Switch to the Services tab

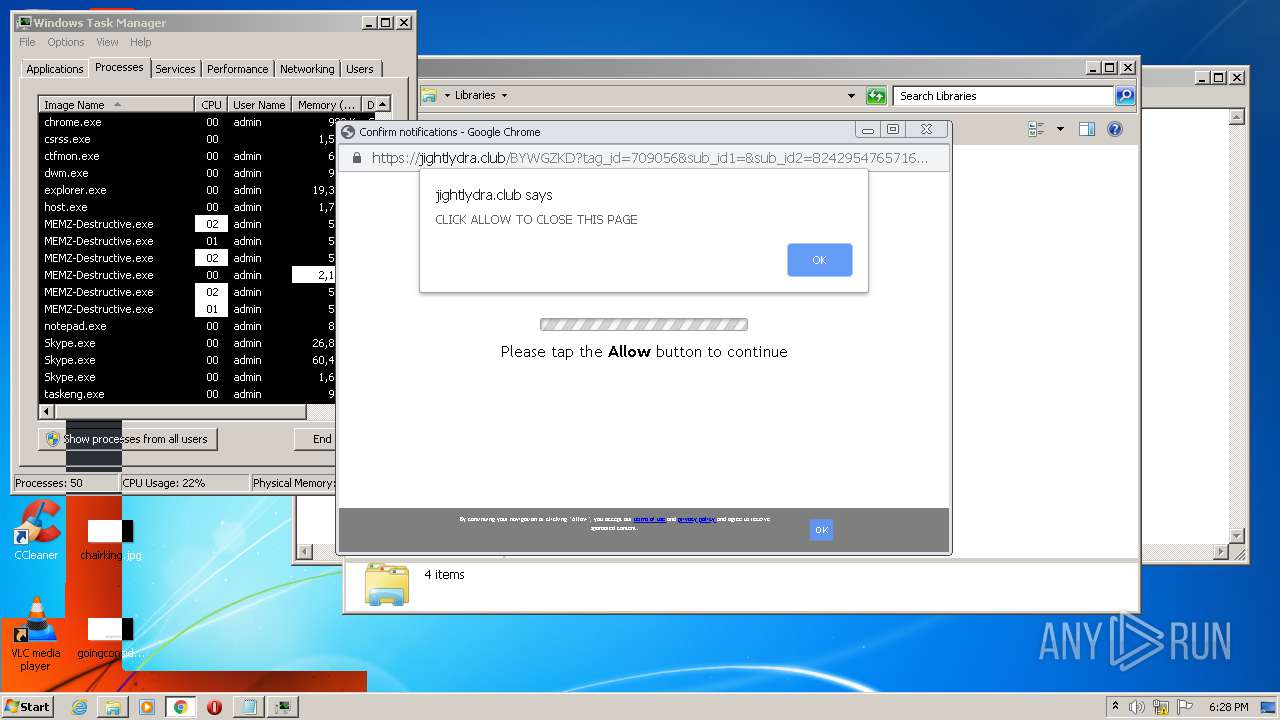click(x=175, y=69)
